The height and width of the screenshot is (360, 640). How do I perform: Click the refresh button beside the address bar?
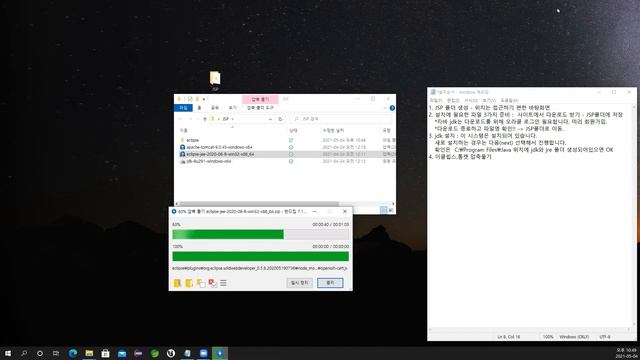point(280,119)
